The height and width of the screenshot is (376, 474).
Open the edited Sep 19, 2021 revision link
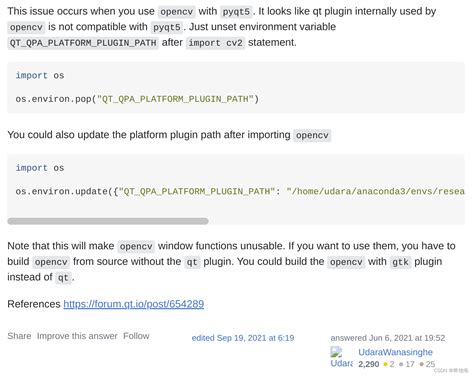pyautogui.click(x=243, y=338)
